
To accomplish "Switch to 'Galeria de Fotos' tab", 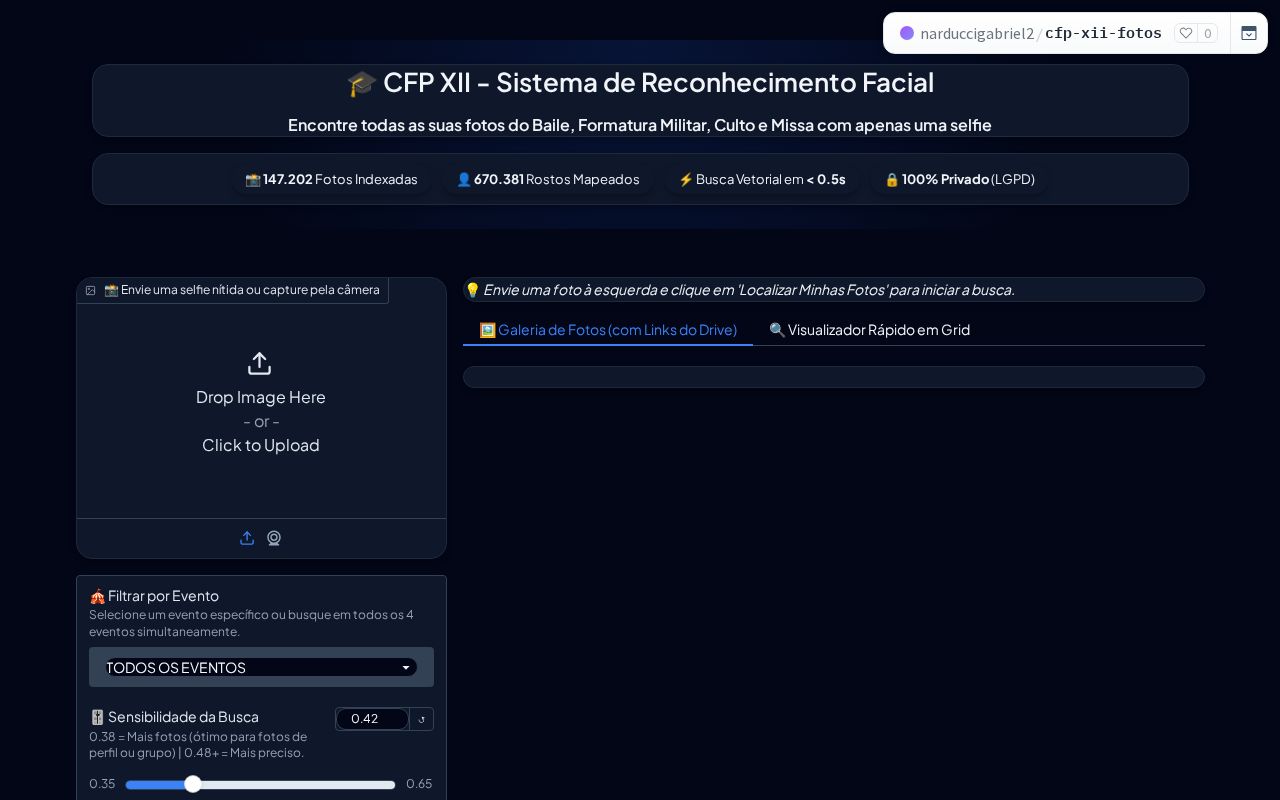I will (608, 330).
